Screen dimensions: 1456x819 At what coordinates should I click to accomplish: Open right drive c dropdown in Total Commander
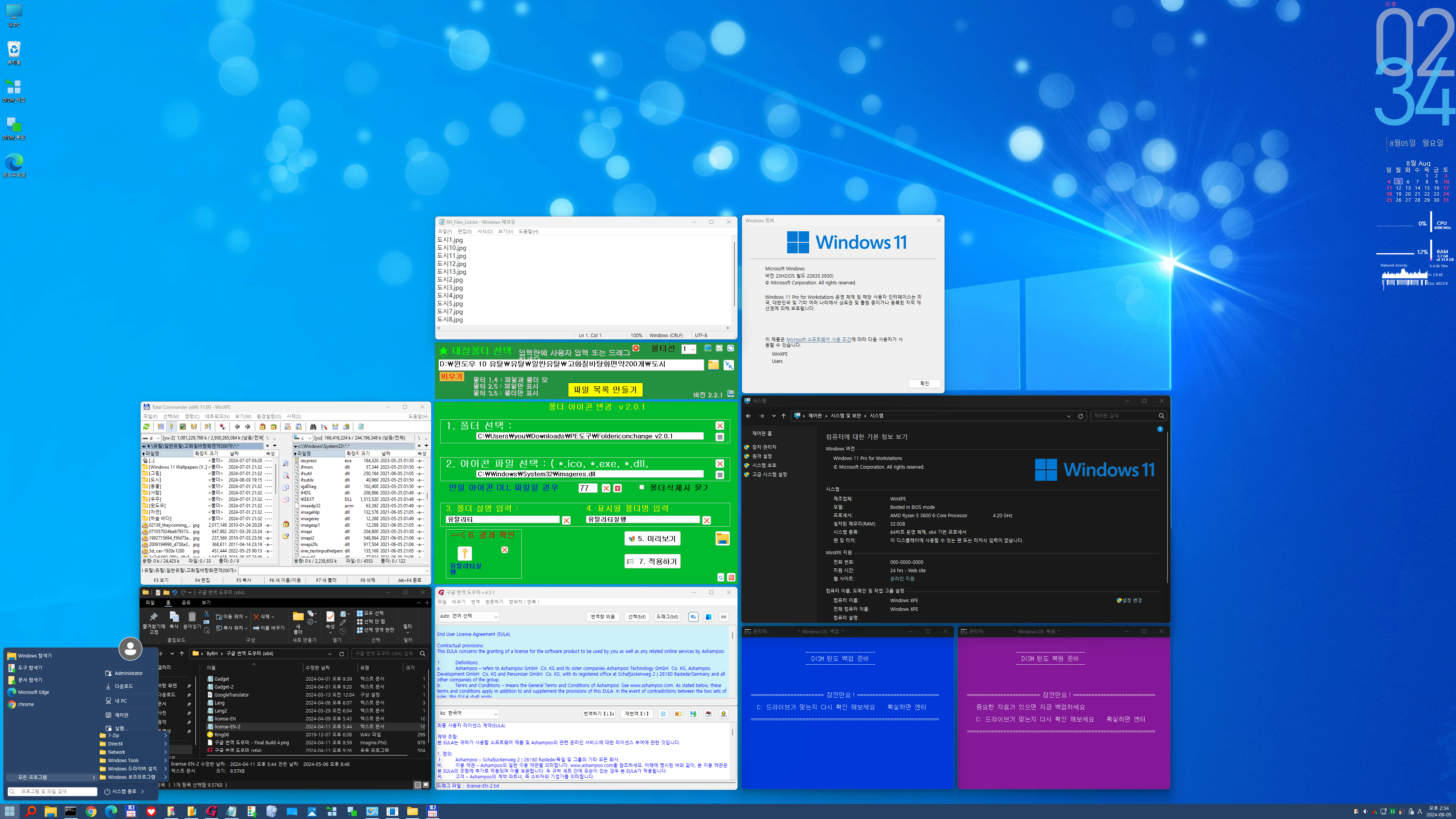tap(303, 438)
